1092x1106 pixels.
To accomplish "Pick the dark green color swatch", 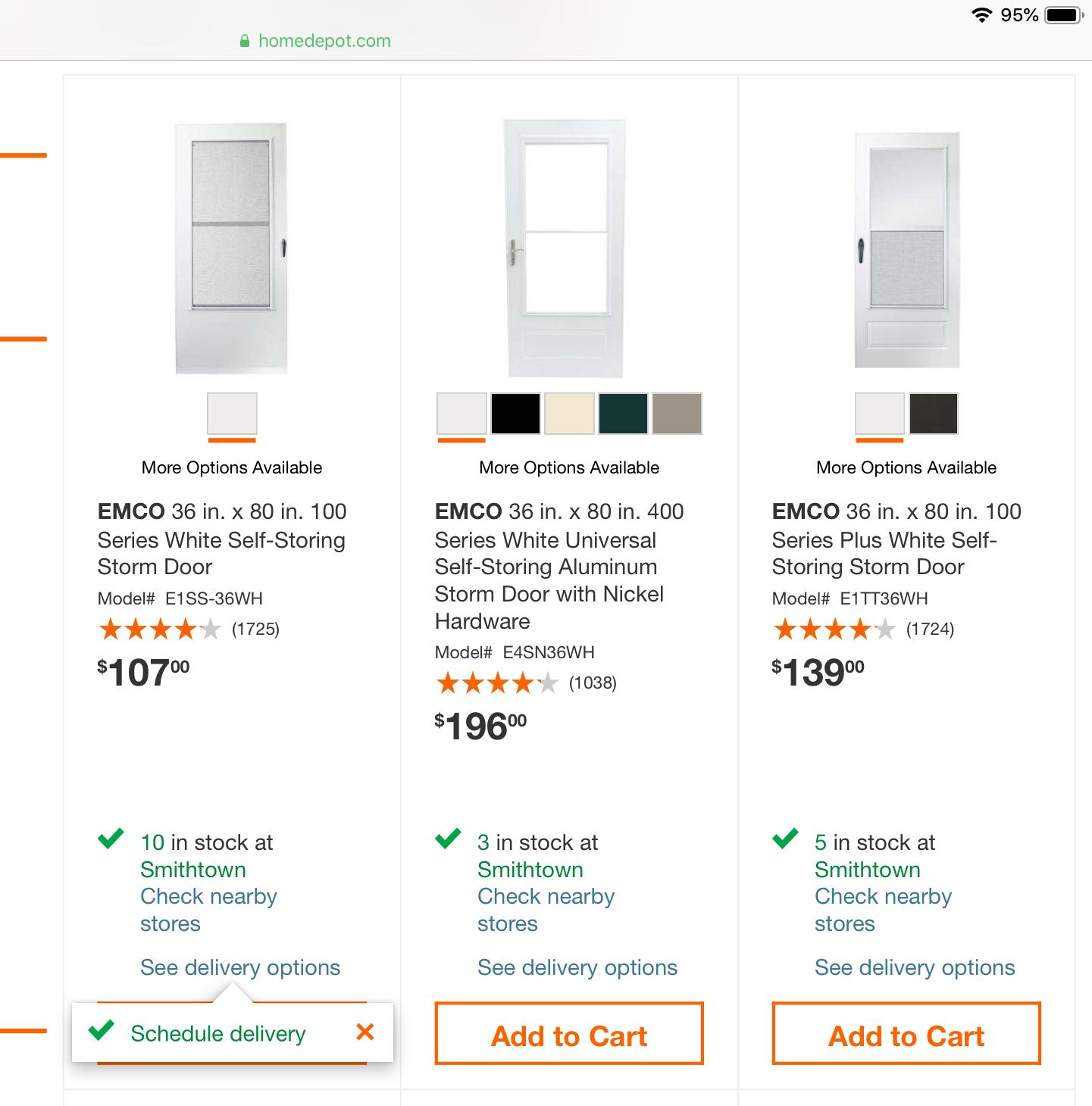I will click(623, 413).
